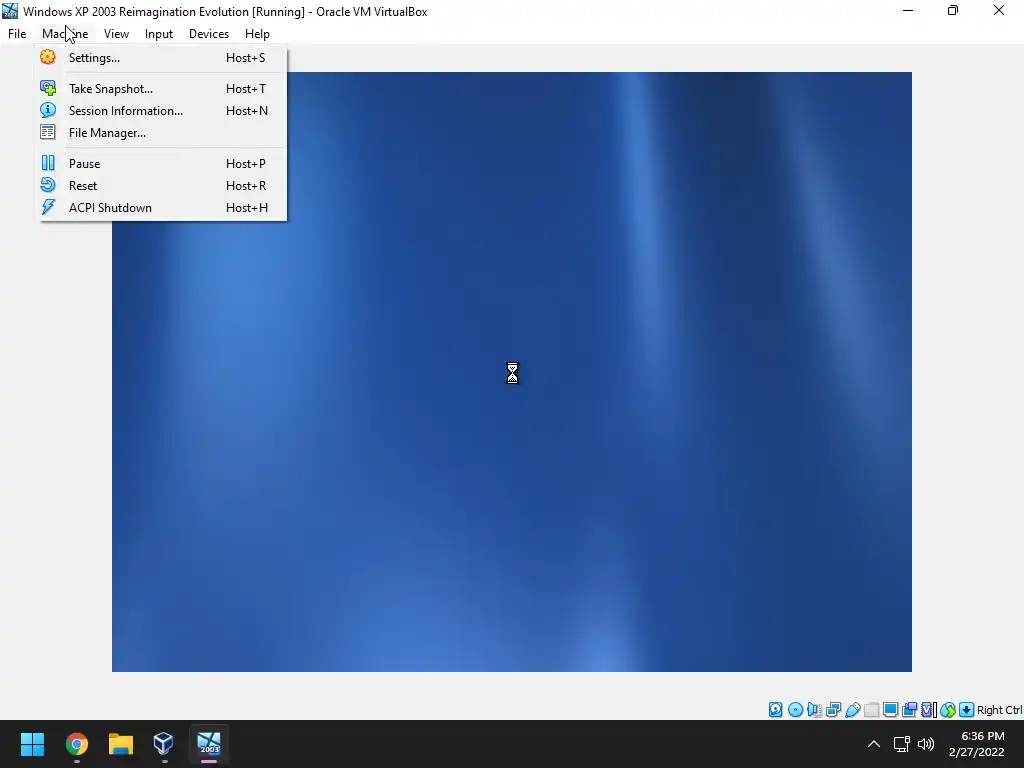This screenshot has width=1024, height=768.
Task: Click the display monitor status icon
Action: [890, 710]
